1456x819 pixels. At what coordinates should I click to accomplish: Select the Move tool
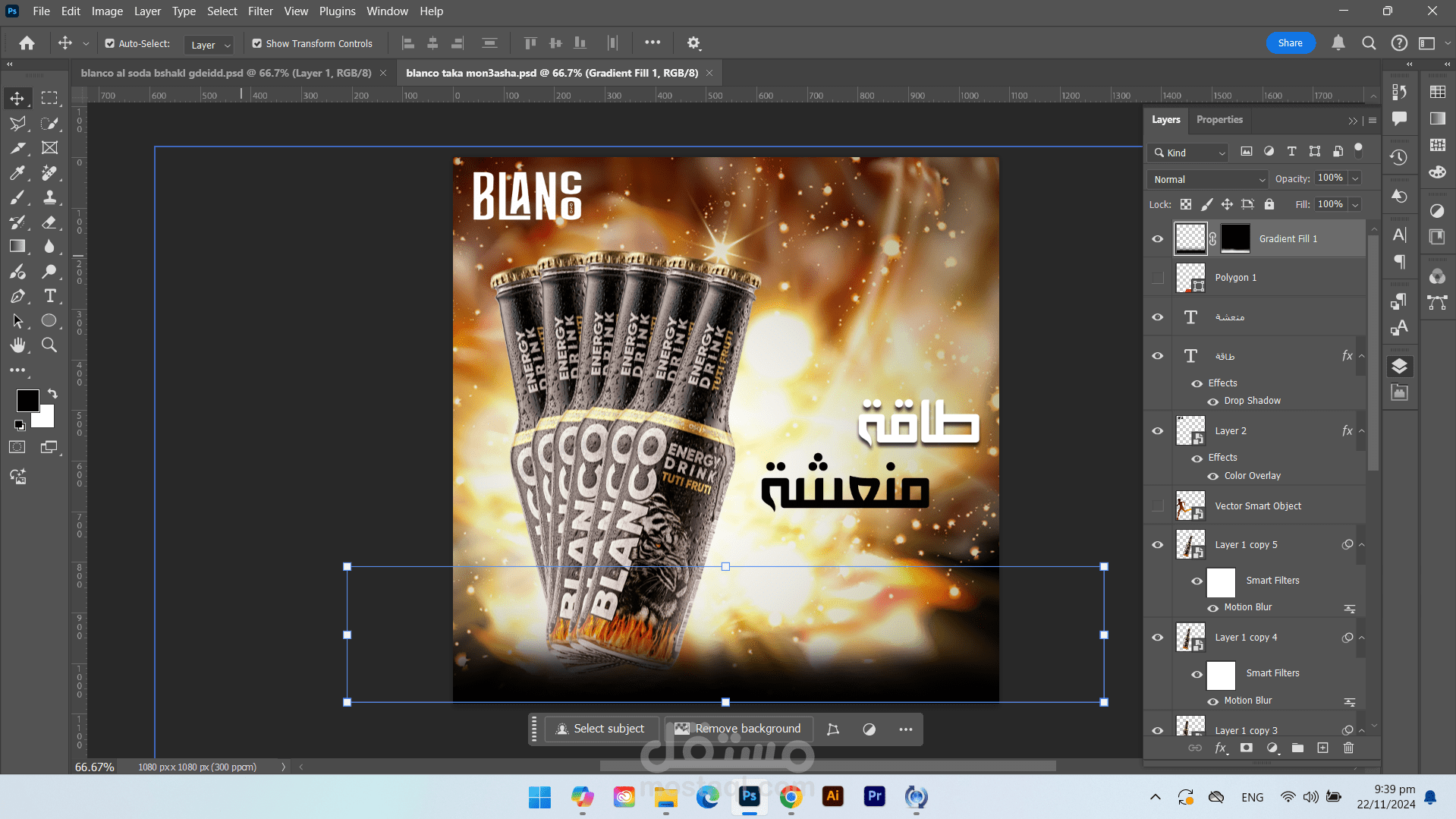coord(17,98)
